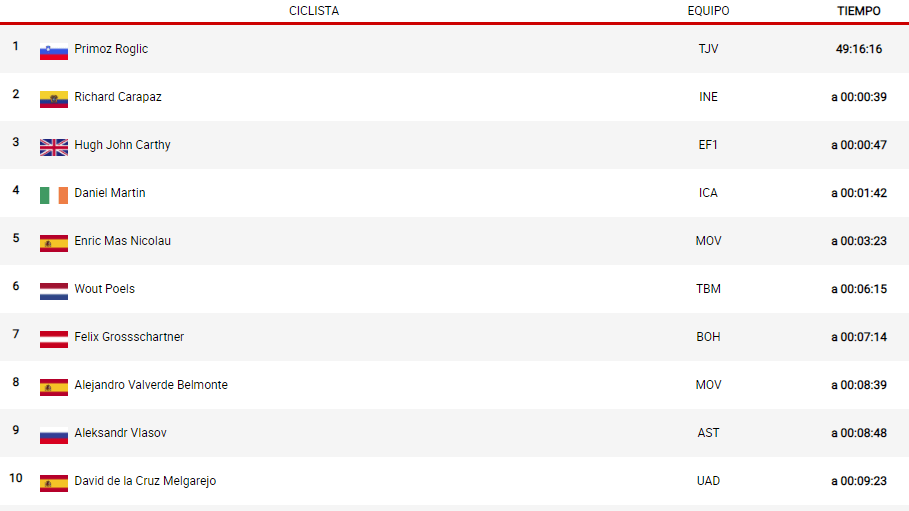
Task: Click the Slovenian flag beside Primoz Roglic
Action: [53, 51]
